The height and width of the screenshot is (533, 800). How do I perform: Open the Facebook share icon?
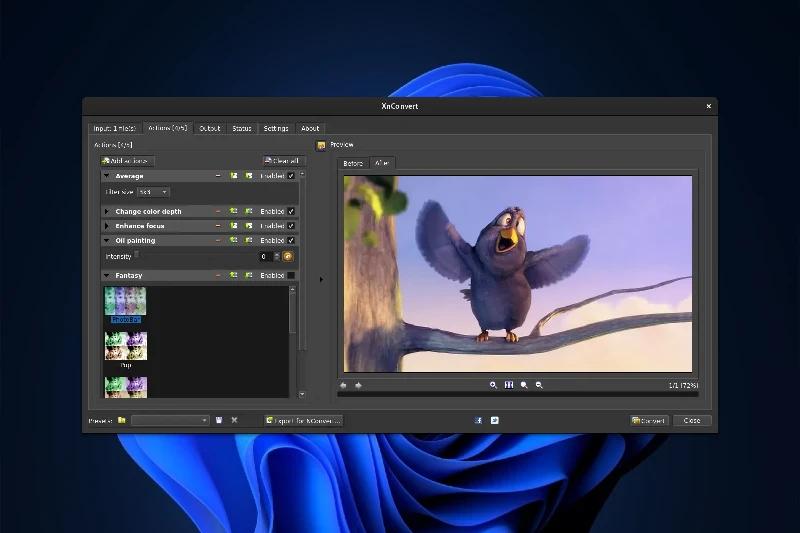tap(478, 420)
